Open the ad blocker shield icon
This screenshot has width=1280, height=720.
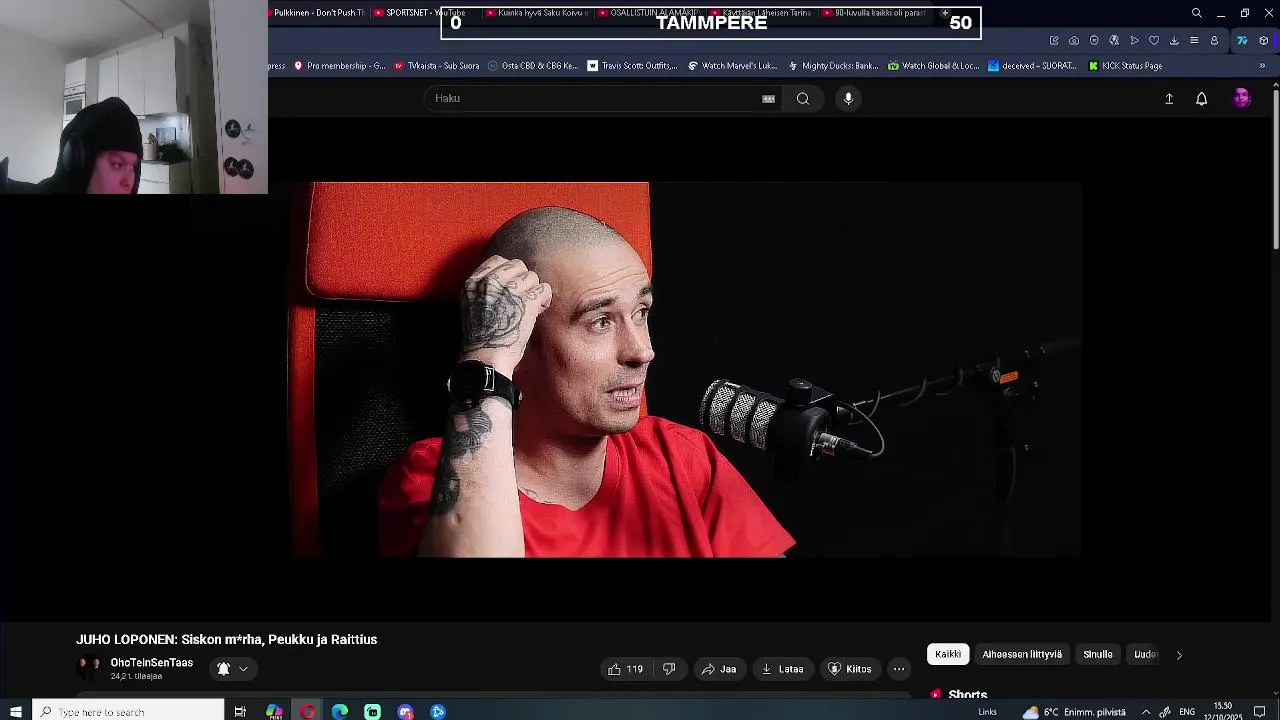1094,41
